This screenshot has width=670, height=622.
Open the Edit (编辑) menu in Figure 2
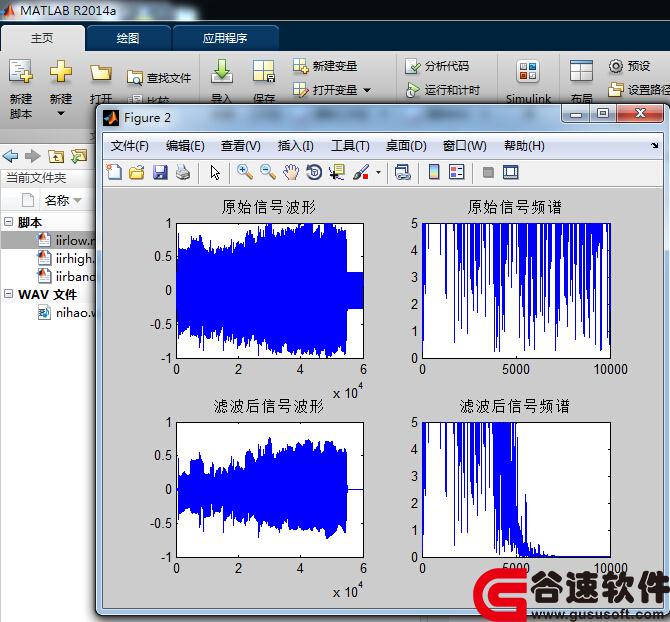point(185,146)
